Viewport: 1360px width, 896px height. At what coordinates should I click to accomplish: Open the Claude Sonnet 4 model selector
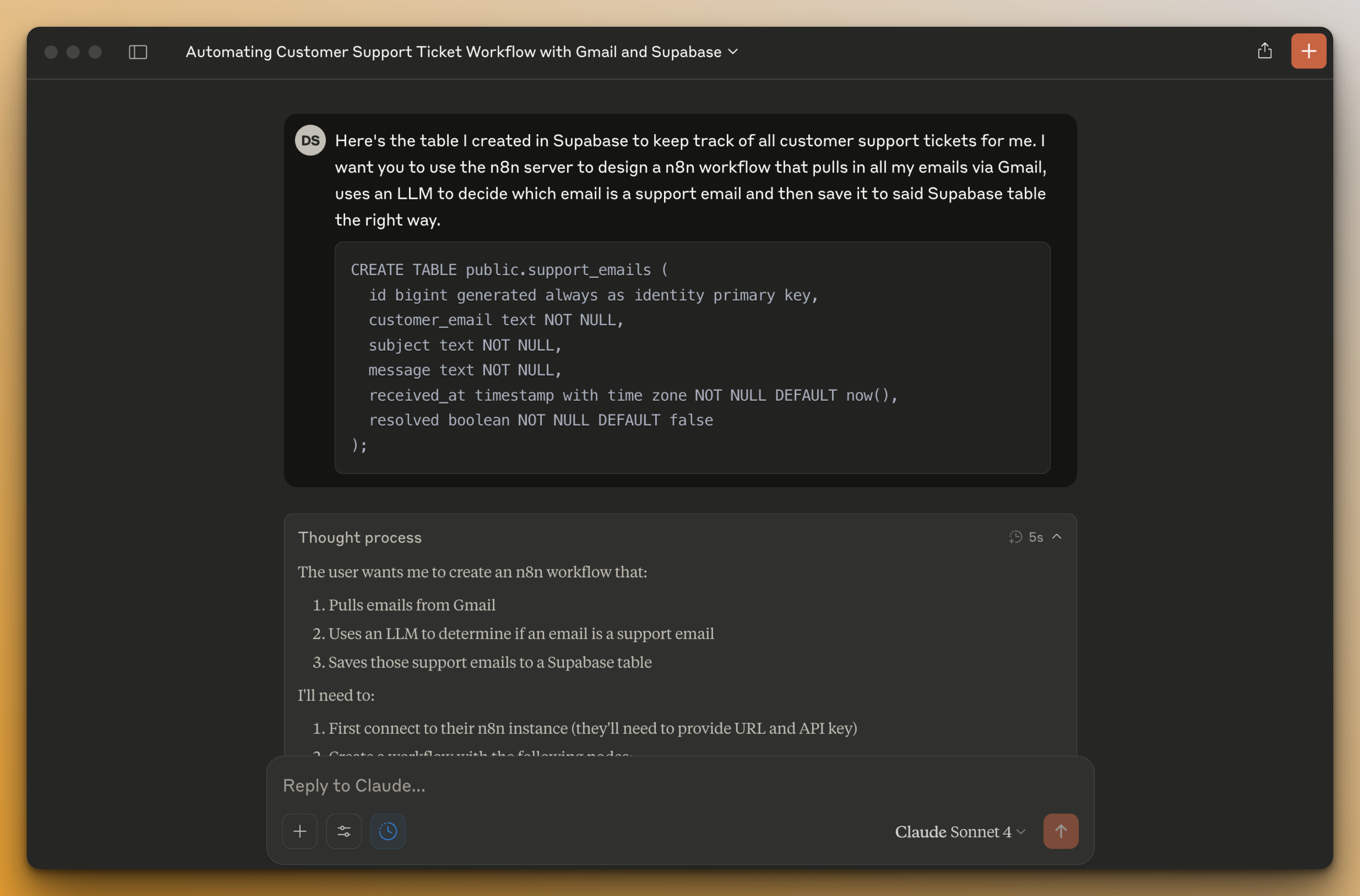pyautogui.click(x=960, y=831)
